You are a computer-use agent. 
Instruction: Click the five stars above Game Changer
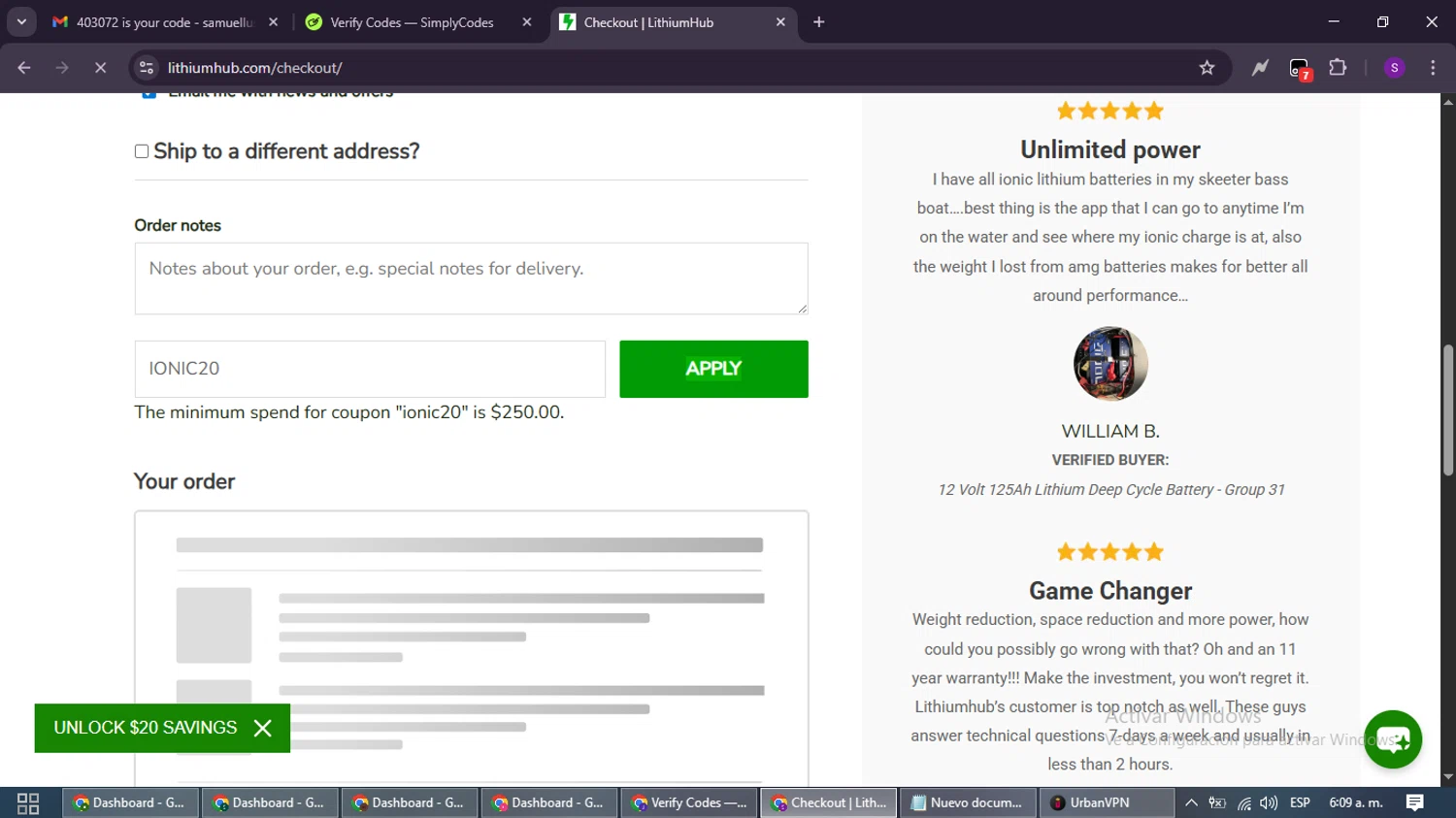[1110, 552]
